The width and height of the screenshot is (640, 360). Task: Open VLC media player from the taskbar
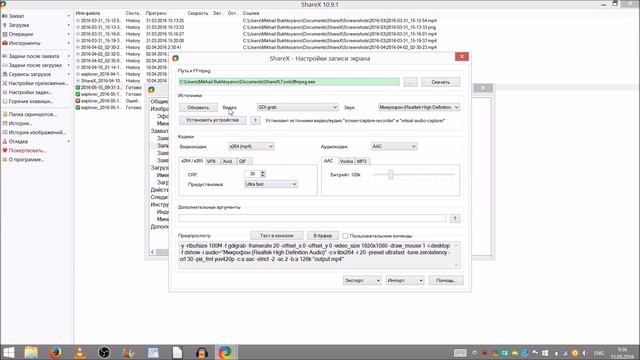[80, 352]
